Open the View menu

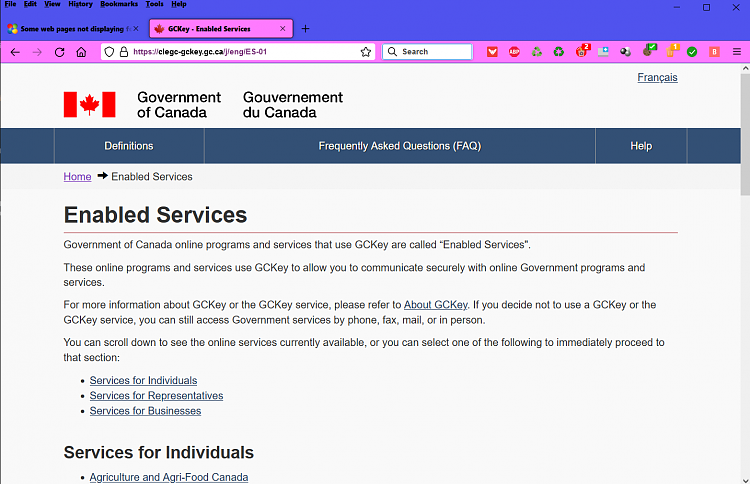click(x=52, y=4)
